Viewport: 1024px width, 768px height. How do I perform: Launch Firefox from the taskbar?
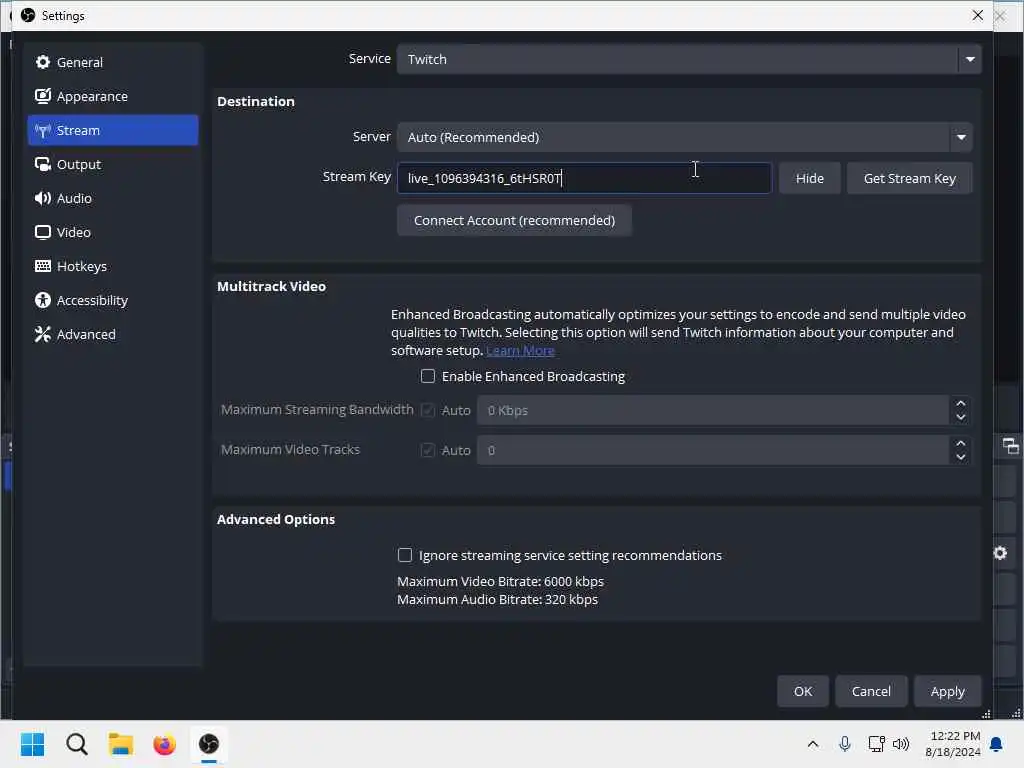coord(165,744)
